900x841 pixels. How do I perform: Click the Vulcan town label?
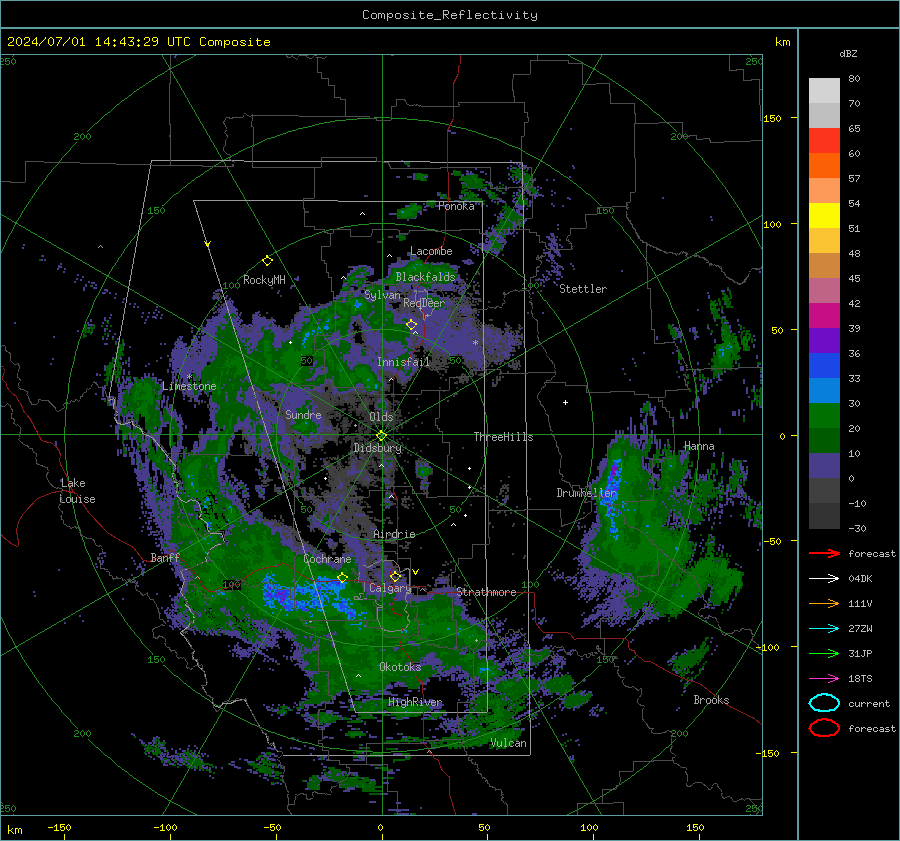point(509,743)
